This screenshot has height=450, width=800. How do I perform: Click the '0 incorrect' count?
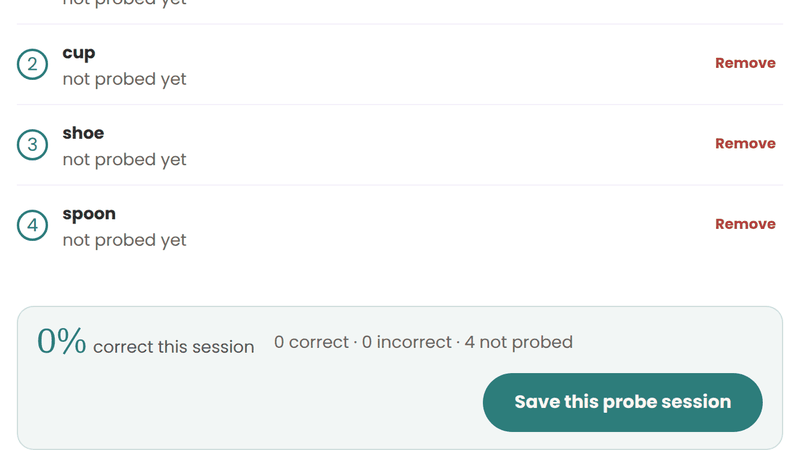[407, 342]
